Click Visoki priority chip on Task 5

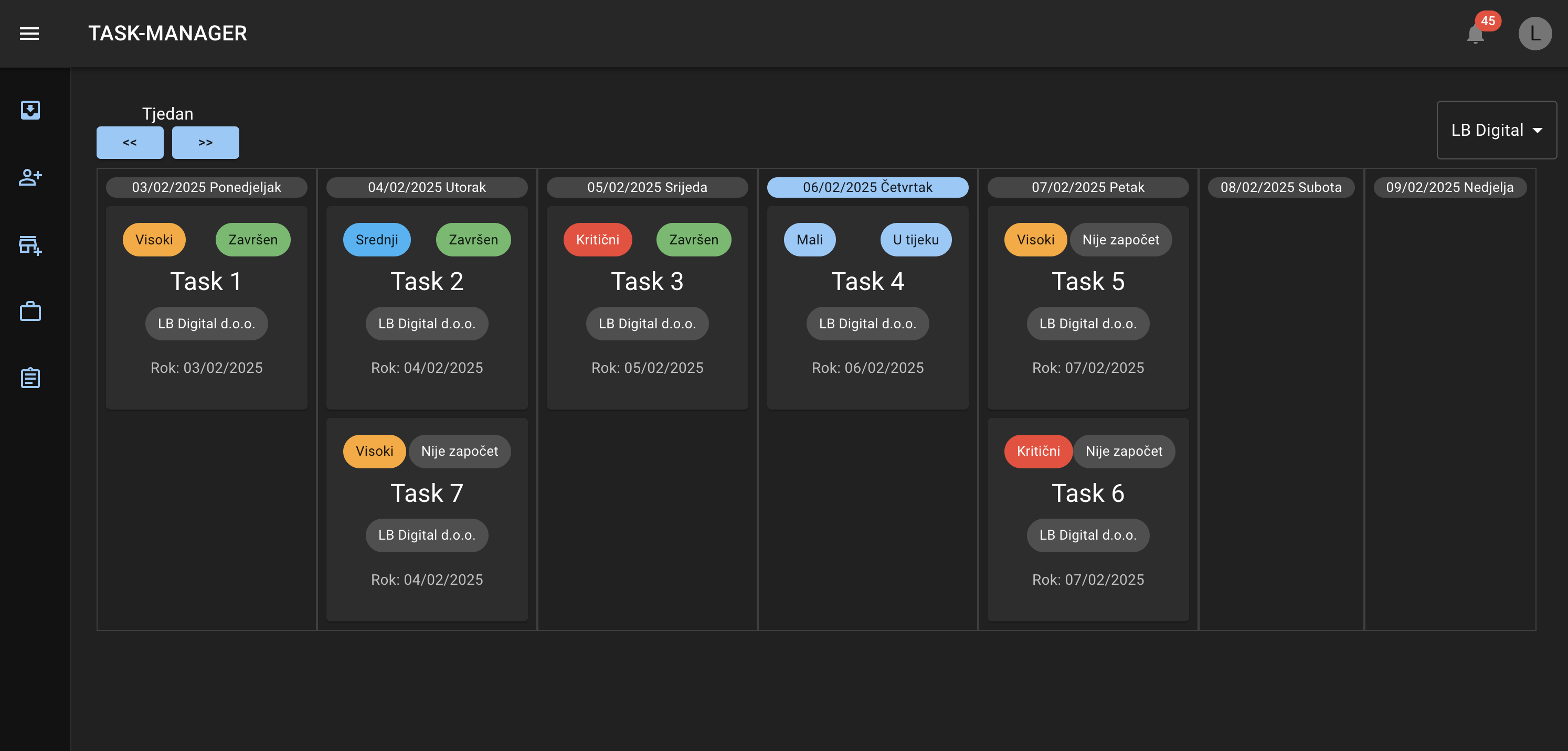[1035, 240]
